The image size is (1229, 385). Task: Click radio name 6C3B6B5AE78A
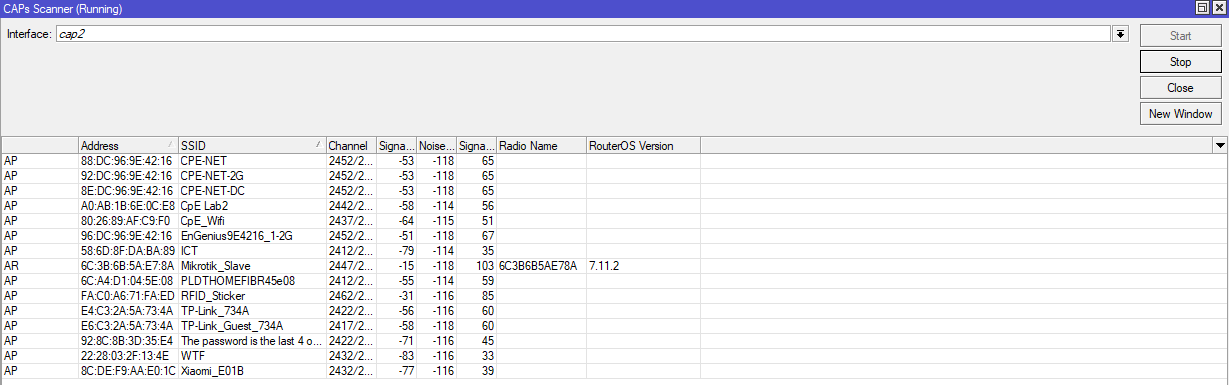(x=538, y=266)
